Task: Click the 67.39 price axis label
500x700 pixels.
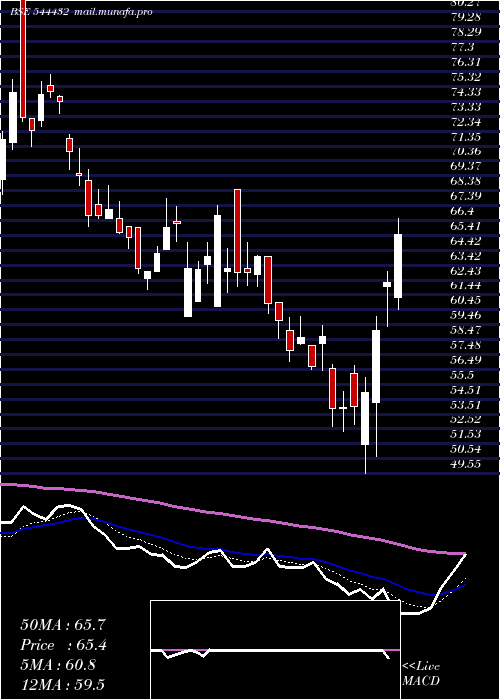Action: 466,196
